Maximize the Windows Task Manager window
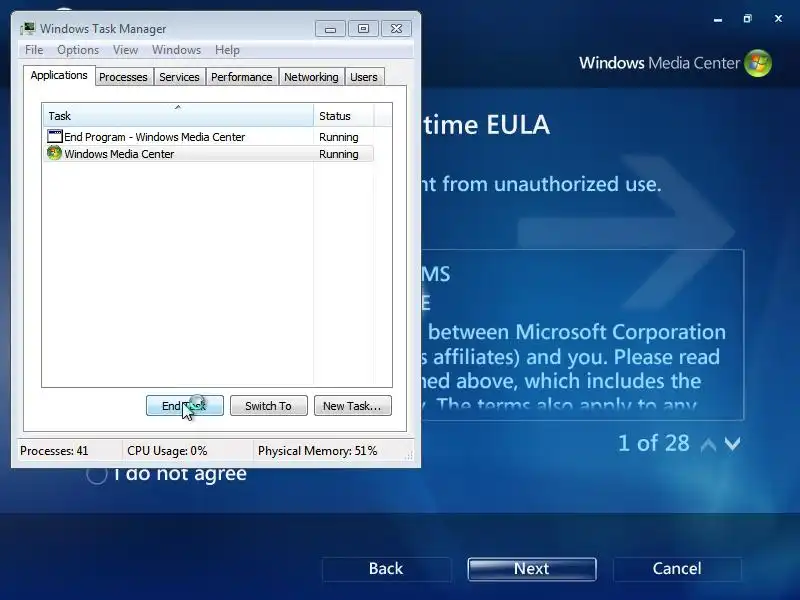 (x=363, y=29)
